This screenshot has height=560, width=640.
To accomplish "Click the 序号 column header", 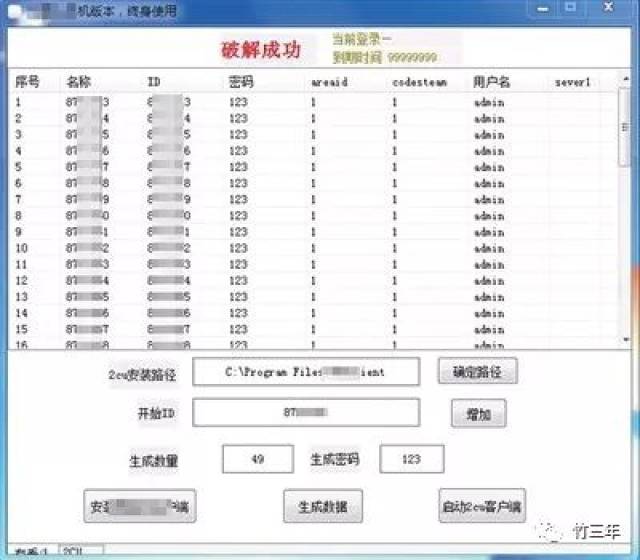I will coord(28,82).
